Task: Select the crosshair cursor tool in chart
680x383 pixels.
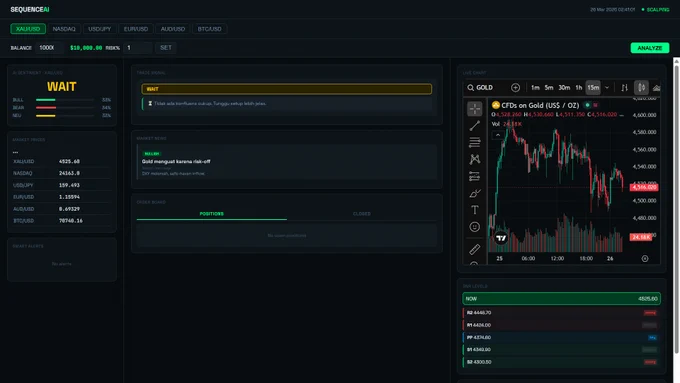Action: click(474, 108)
